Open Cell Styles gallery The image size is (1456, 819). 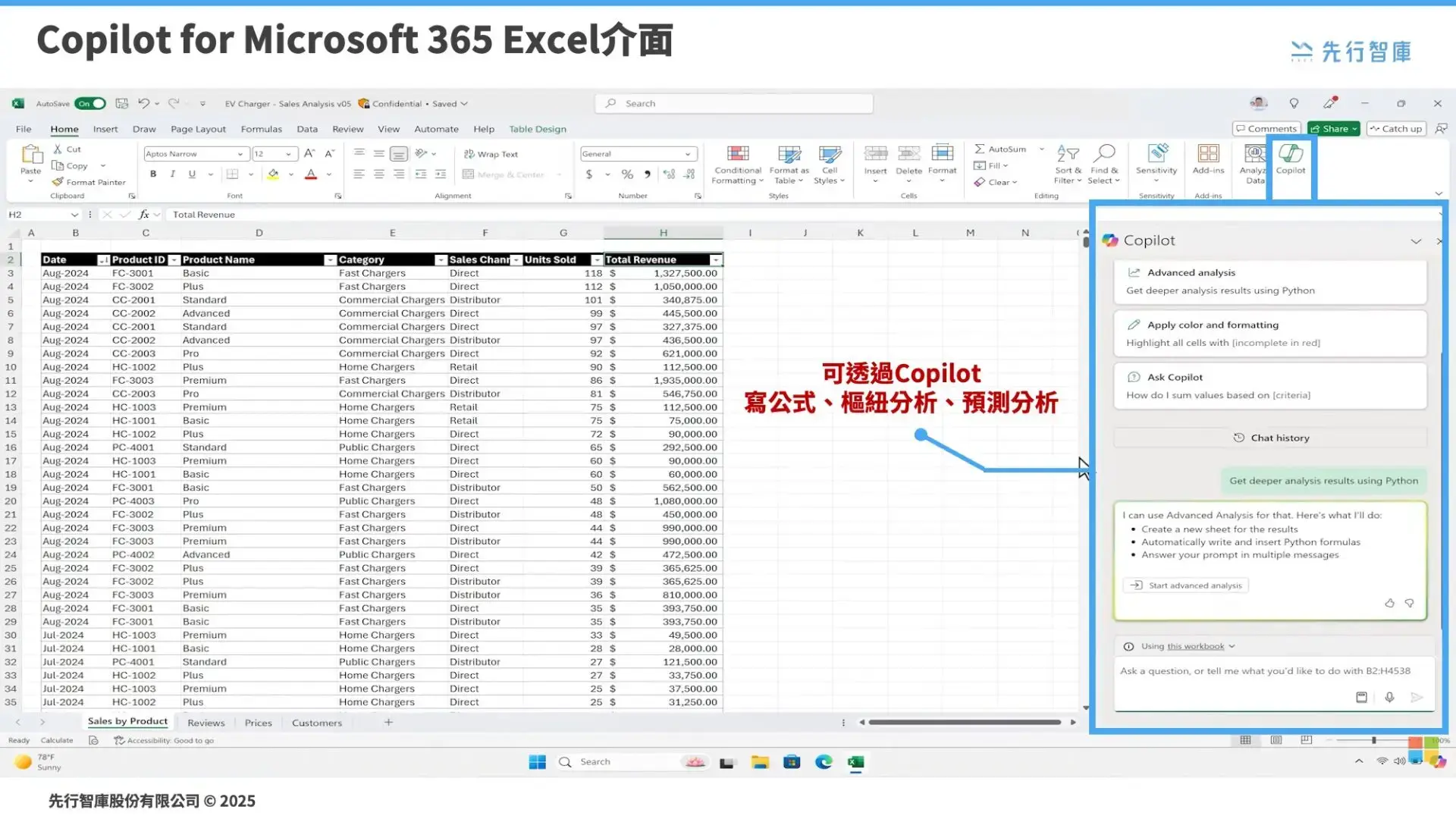[x=829, y=164]
